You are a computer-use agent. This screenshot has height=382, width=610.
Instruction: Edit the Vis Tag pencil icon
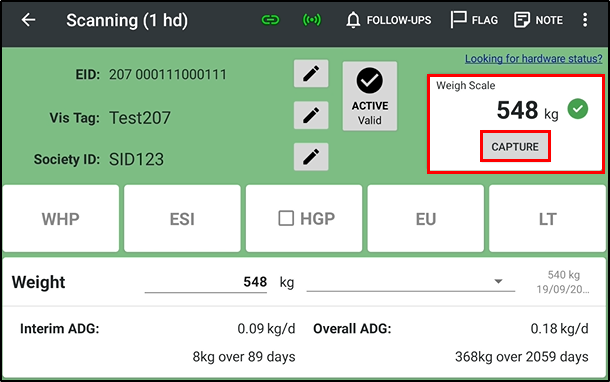tap(311, 115)
